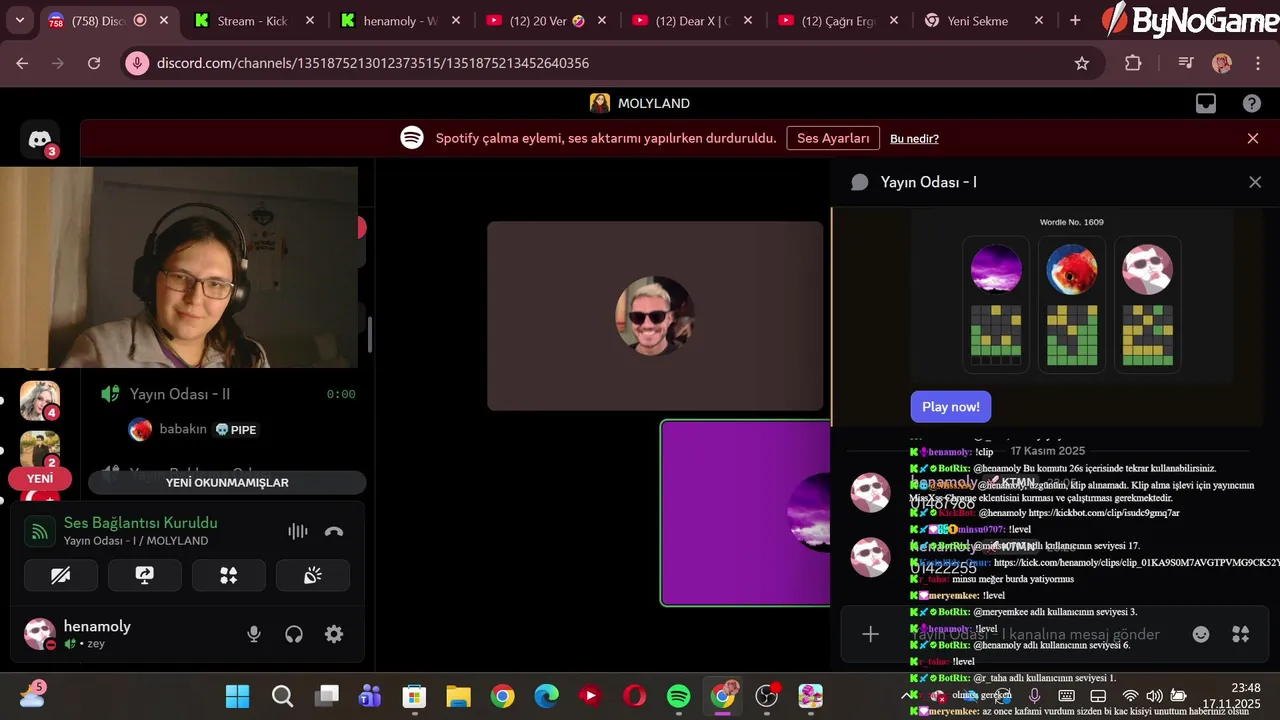Switch to the henamoly Kick tab
The image size is (1280, 720).
[400, 20]
